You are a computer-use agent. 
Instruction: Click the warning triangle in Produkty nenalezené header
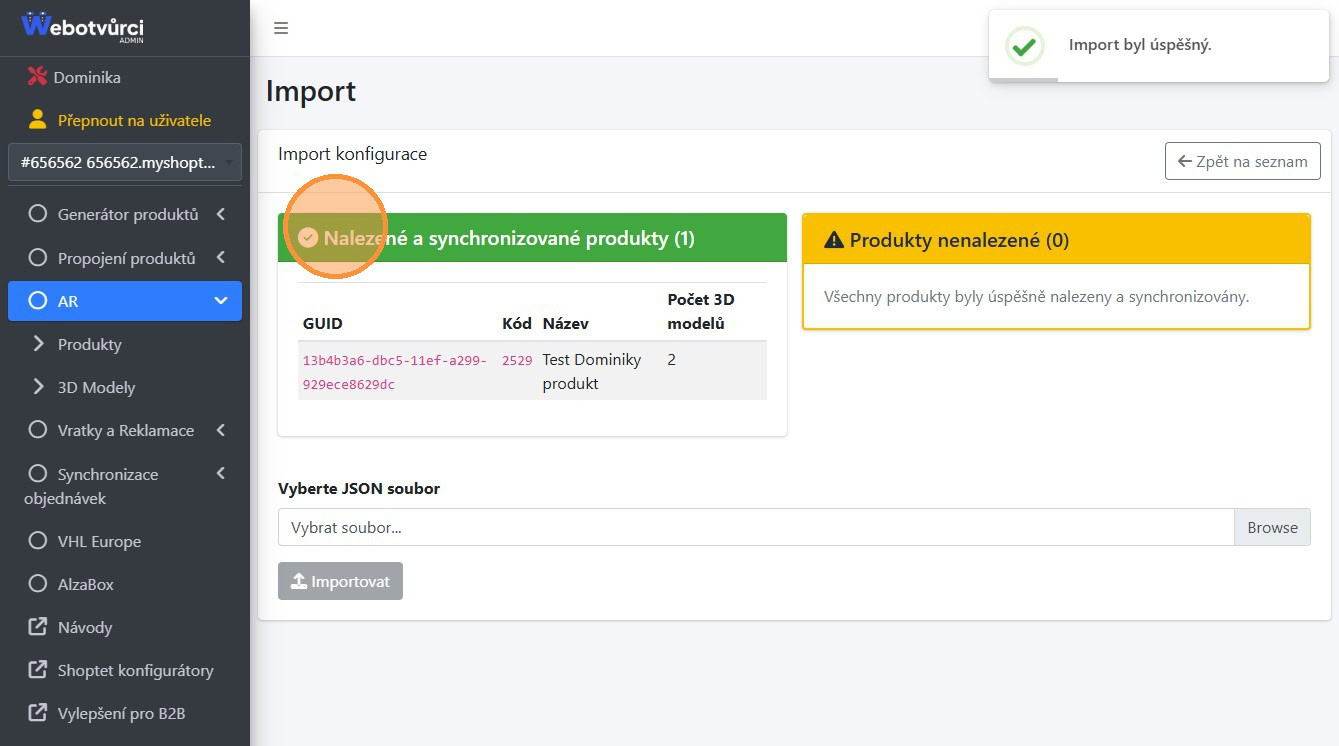tap(833, 240)
